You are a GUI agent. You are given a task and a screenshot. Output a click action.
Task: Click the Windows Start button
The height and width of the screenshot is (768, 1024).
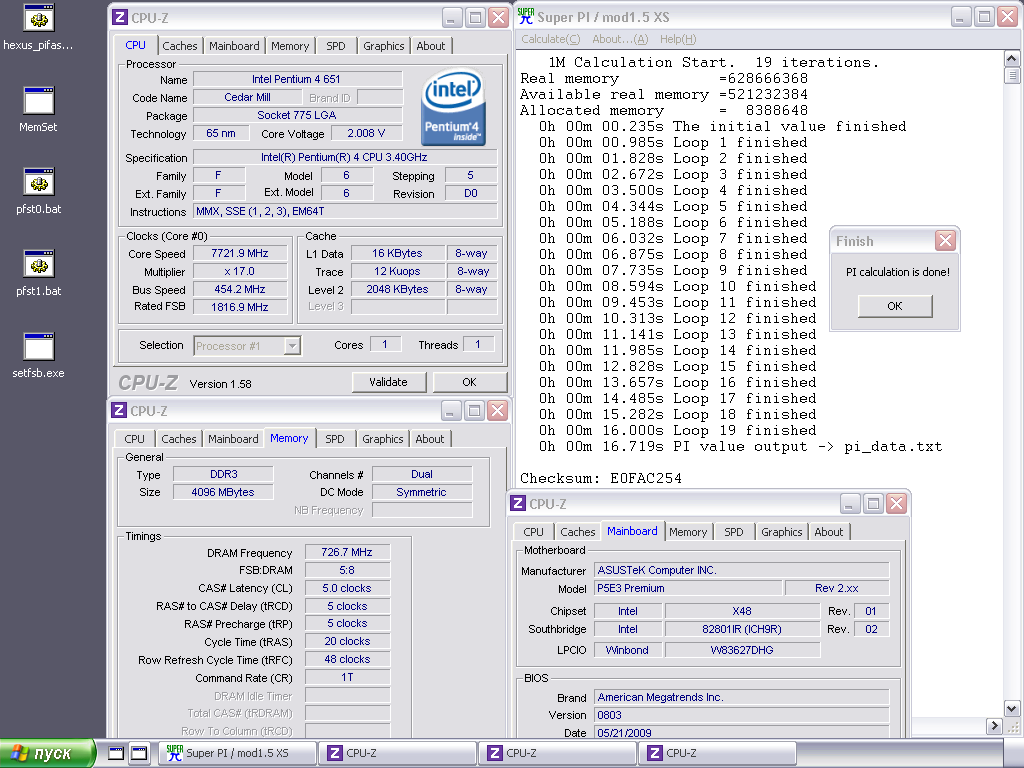[x=47, y=753]
